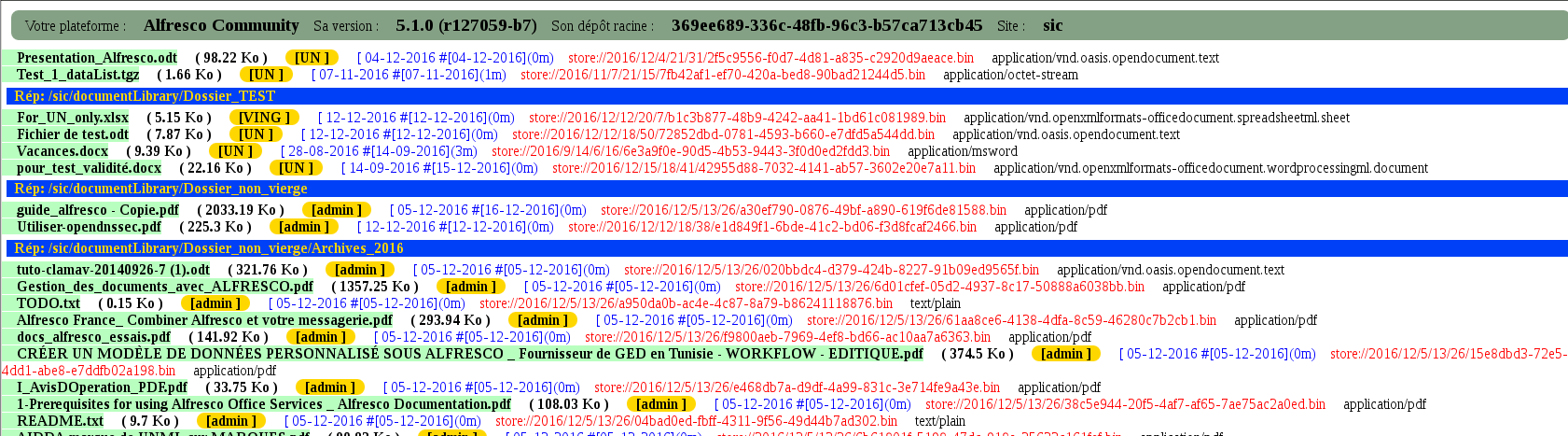
Task: Click store URL ending f3d8fcaf2466.bin
Action: [x=772, y=227]
